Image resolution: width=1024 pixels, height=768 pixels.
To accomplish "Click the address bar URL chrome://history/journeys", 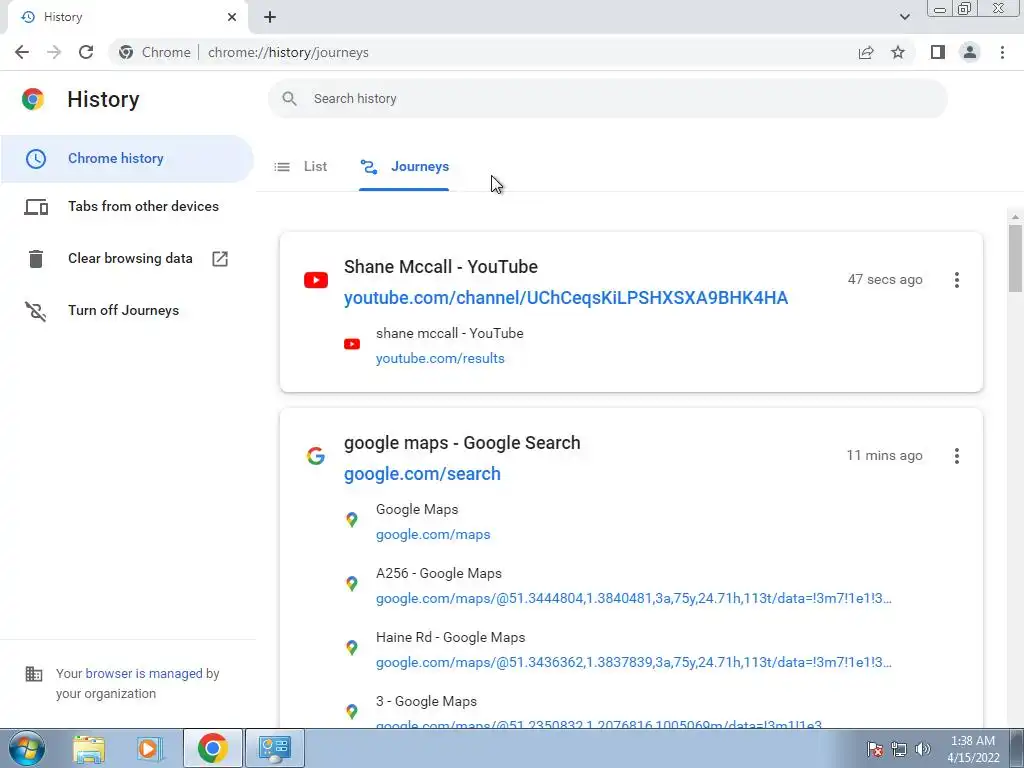I will click(288, 52).
